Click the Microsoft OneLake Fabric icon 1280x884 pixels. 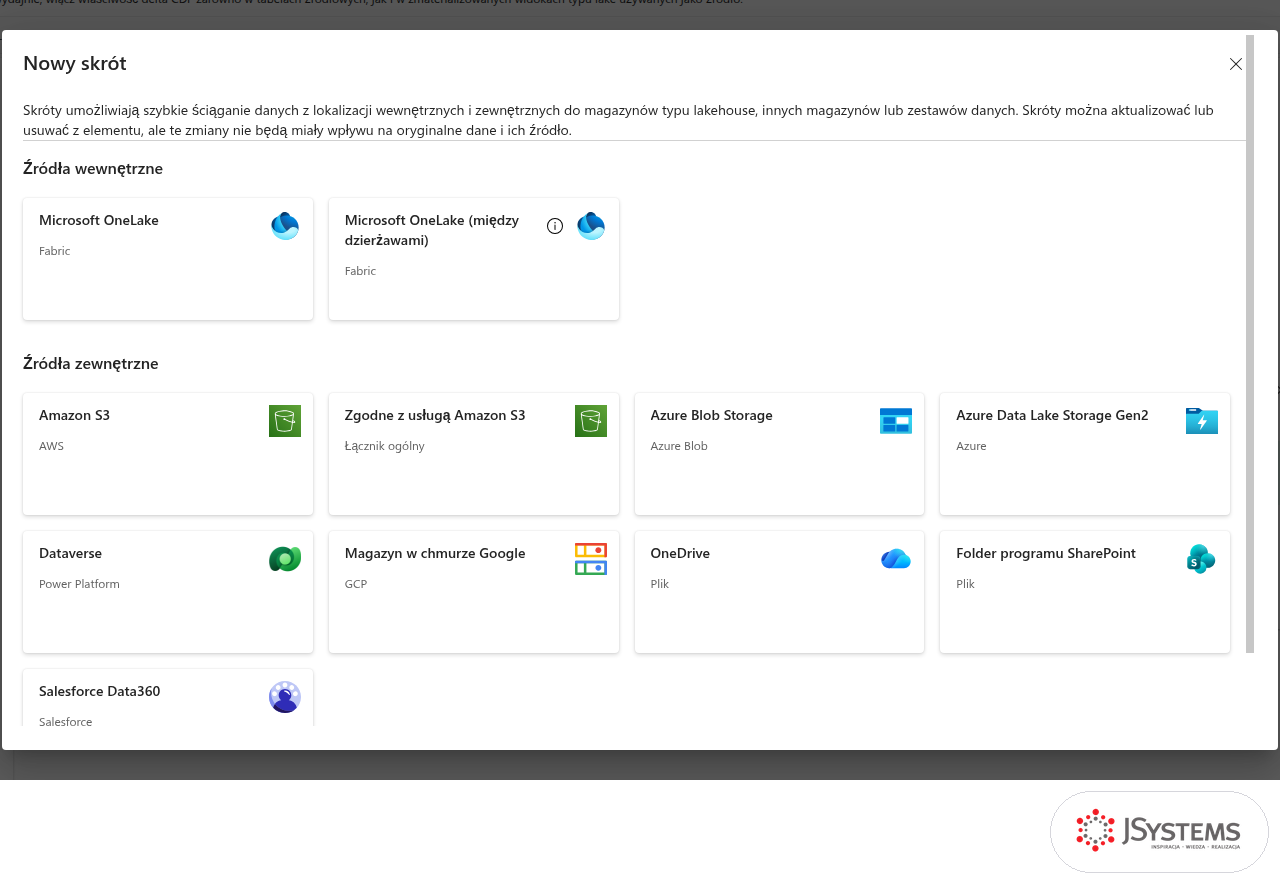285,226
